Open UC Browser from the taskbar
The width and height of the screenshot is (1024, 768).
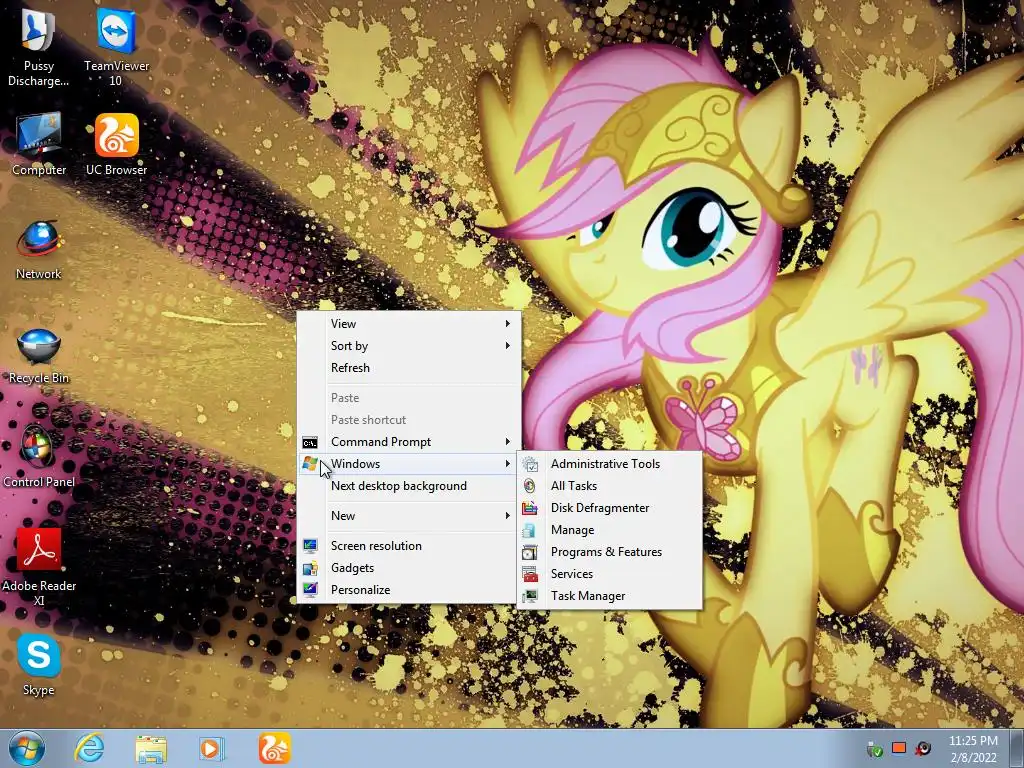point(274,748)
